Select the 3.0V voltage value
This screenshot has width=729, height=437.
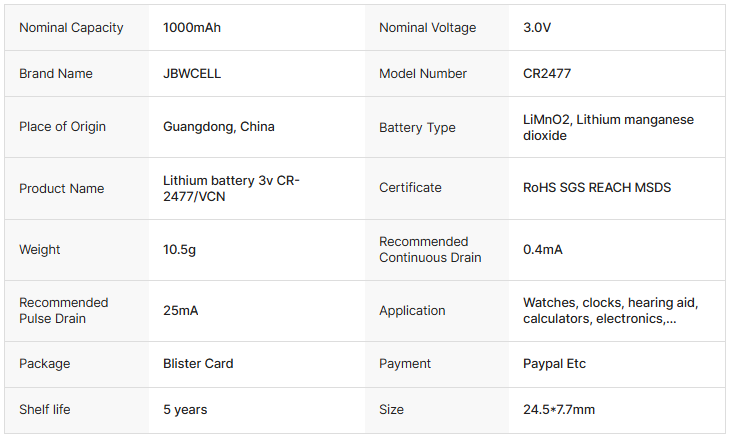pos(537,28)
